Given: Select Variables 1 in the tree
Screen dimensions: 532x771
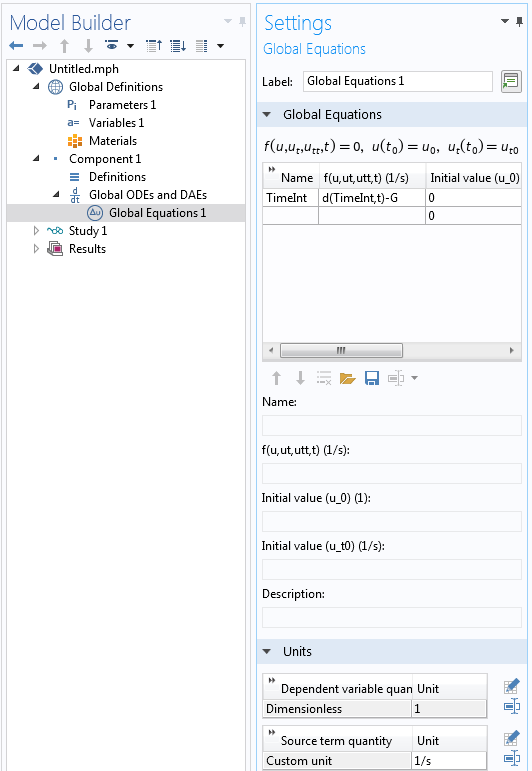Looking at the screenshot, I should (x=117, y=122).
